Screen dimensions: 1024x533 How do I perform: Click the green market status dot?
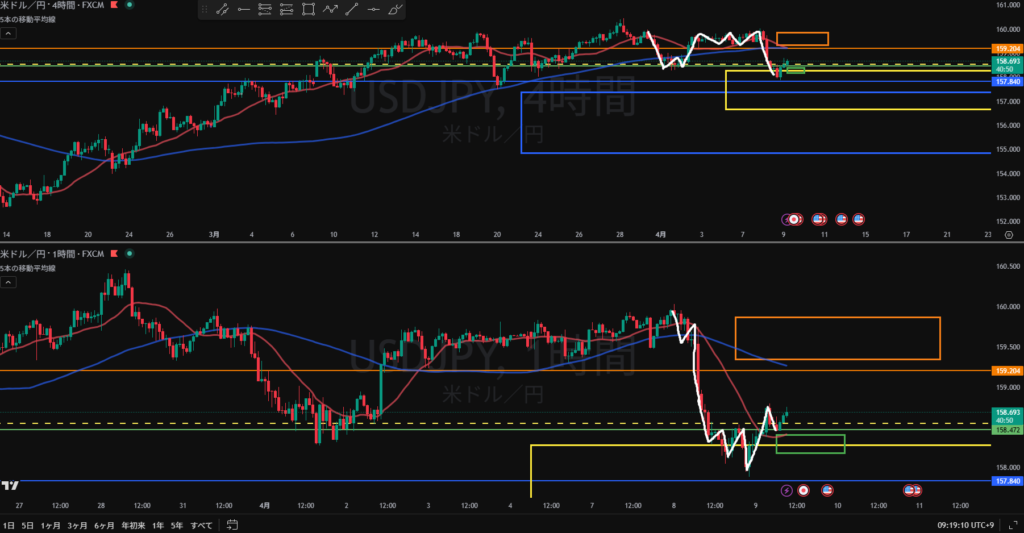(x=129, y=5)
